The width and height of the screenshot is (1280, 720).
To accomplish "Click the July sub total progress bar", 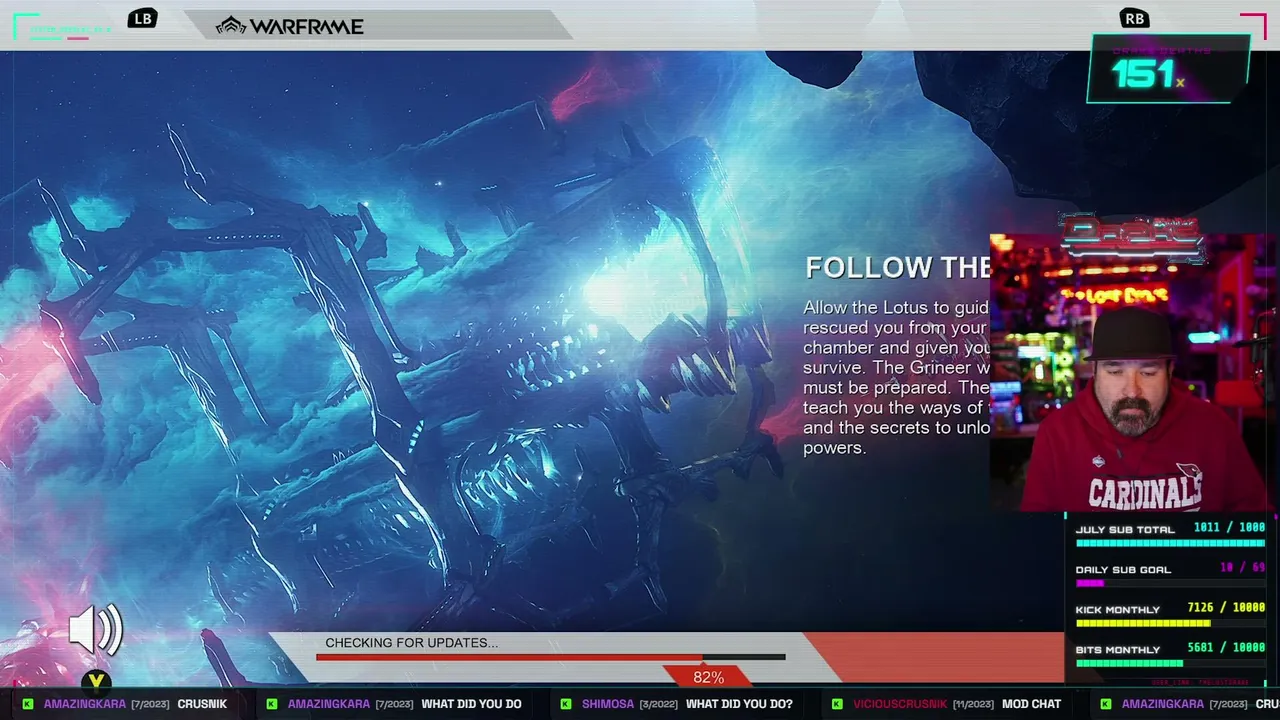I will (1171, 543).
